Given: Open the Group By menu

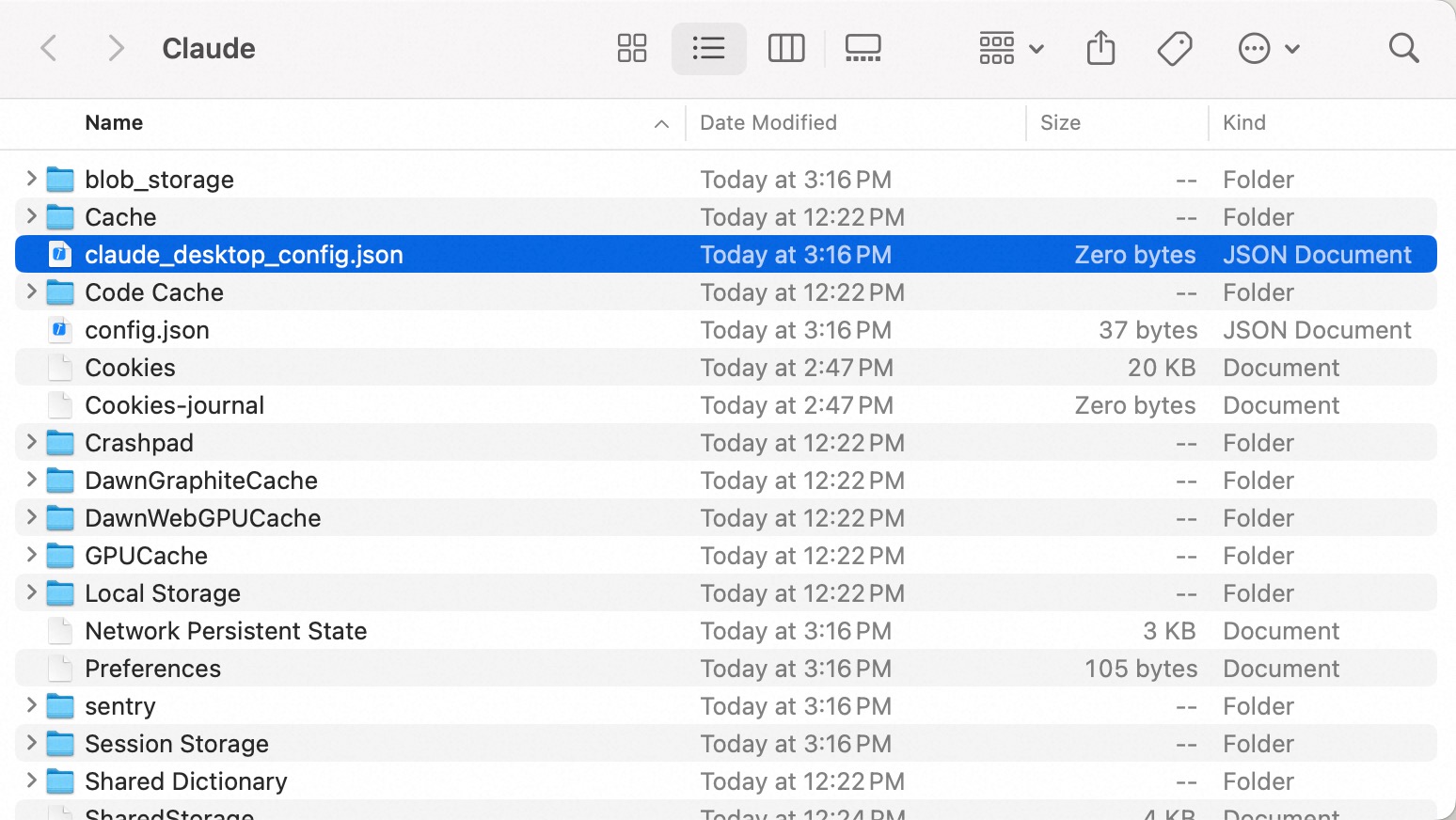Looking at the screenshot, I should click(1011, 48).
